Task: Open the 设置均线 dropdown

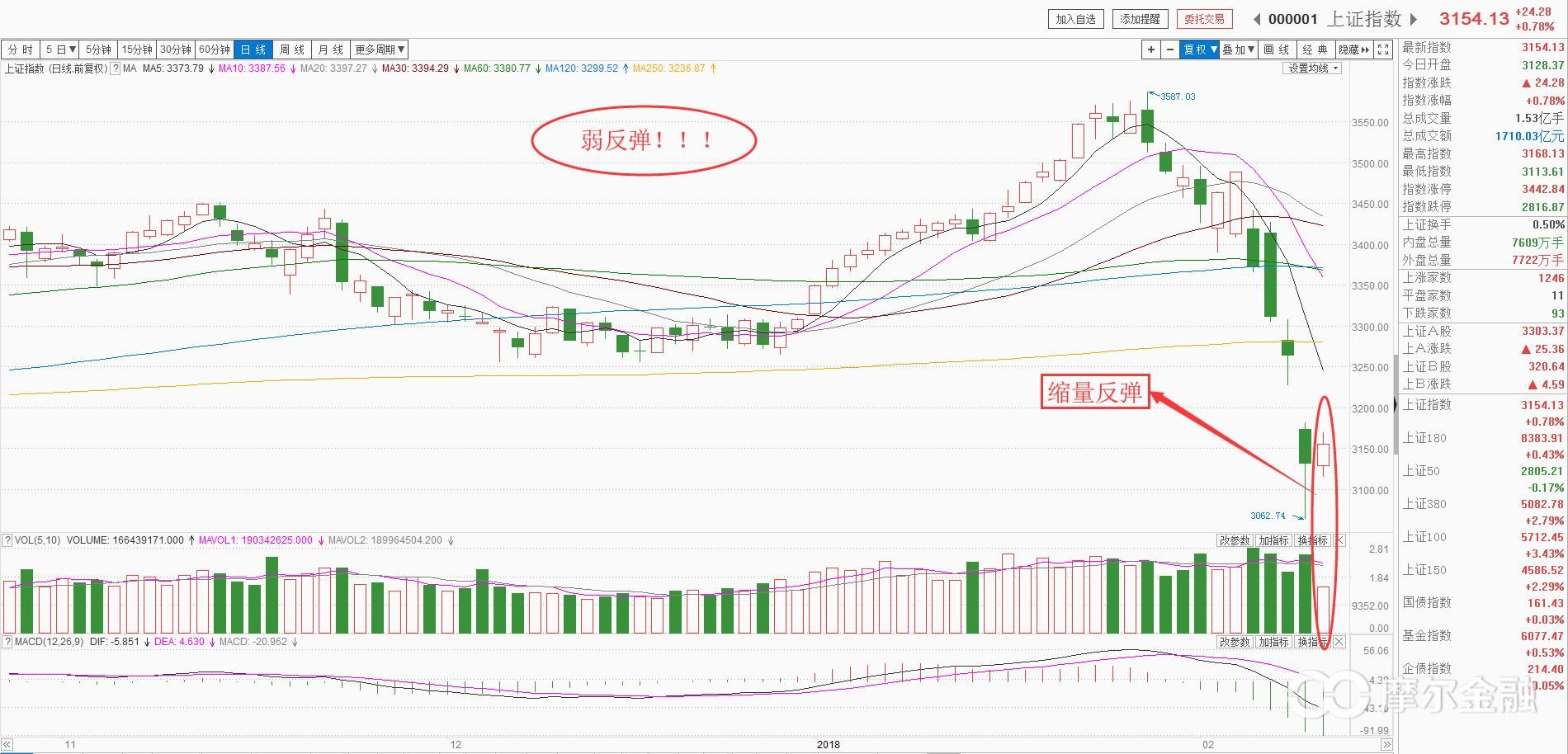Action: pyautogui.click(x=1314, y=68)
